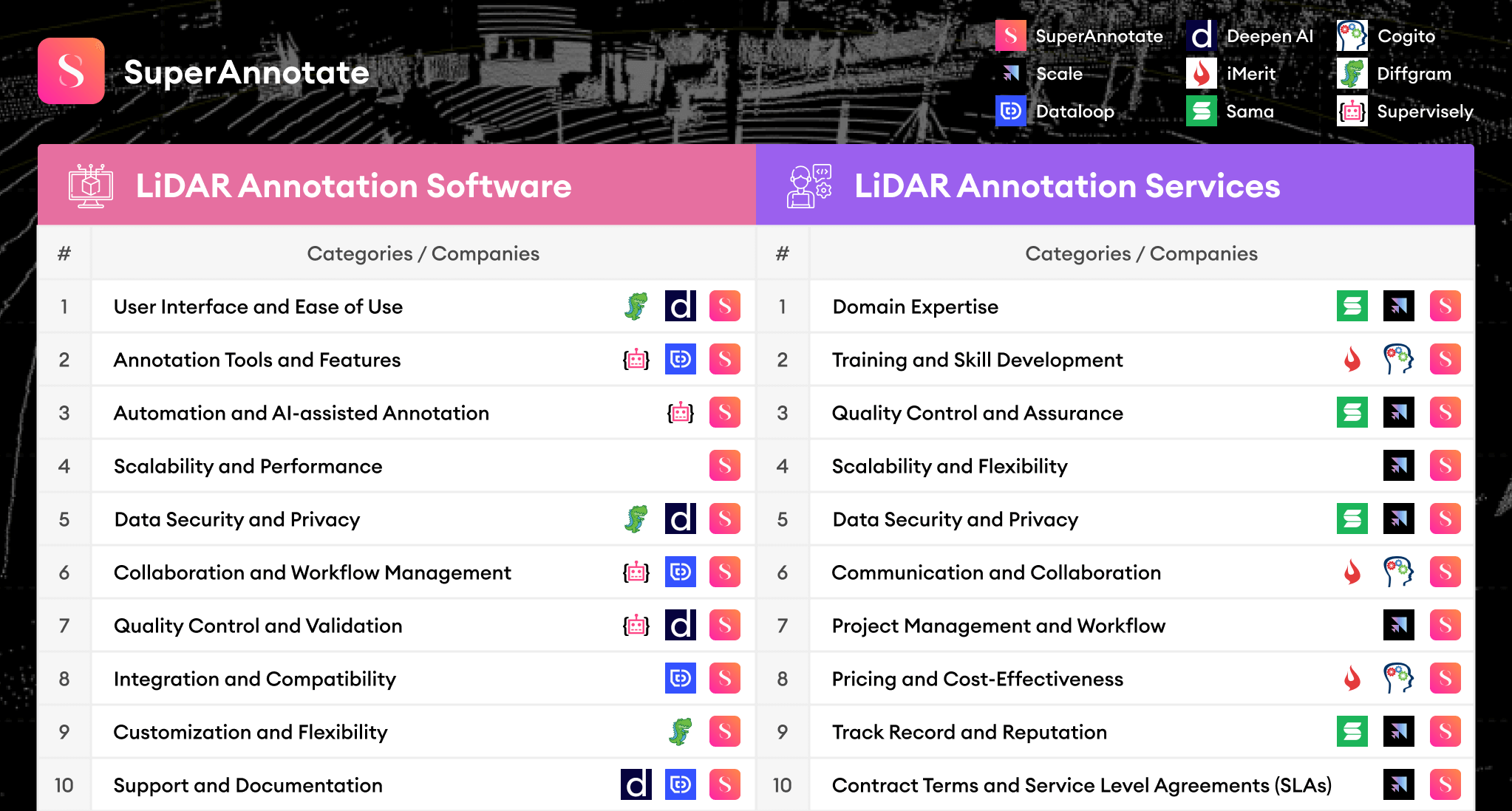Click the Sama icon in Domain Expertise row
Viewport: 1512px width, 811px height.
[x=1352, y=306]
